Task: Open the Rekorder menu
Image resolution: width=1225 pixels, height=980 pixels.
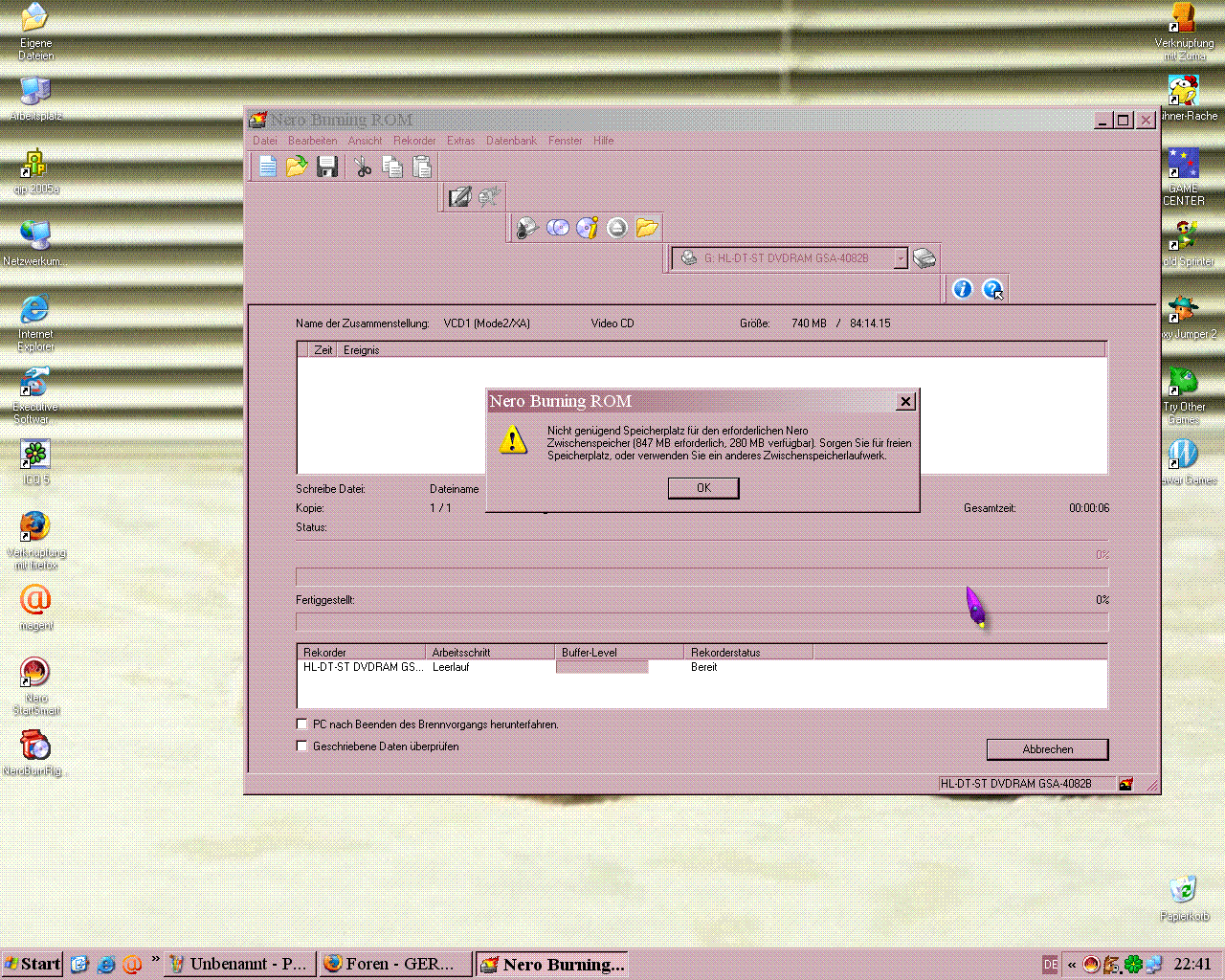Action: click(414, 141)
